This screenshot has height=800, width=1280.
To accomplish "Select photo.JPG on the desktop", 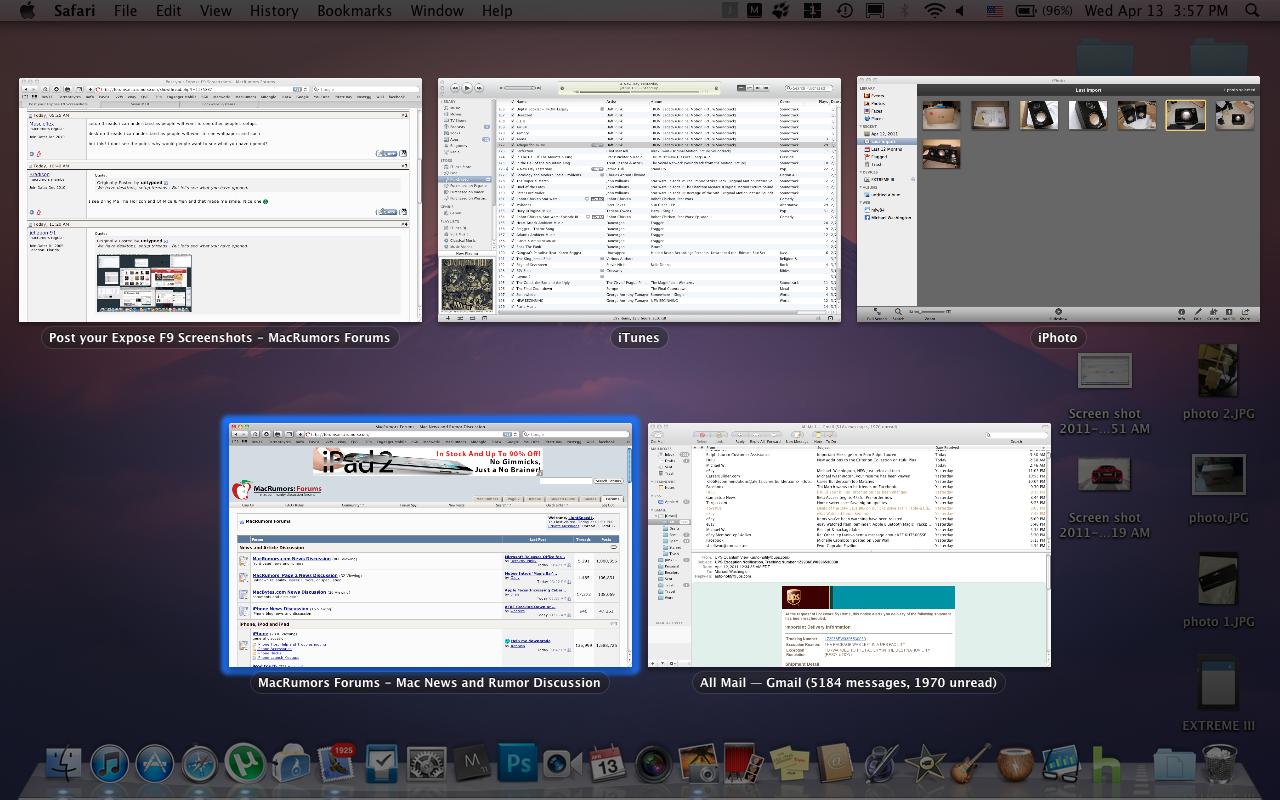I will point(1218,476).
